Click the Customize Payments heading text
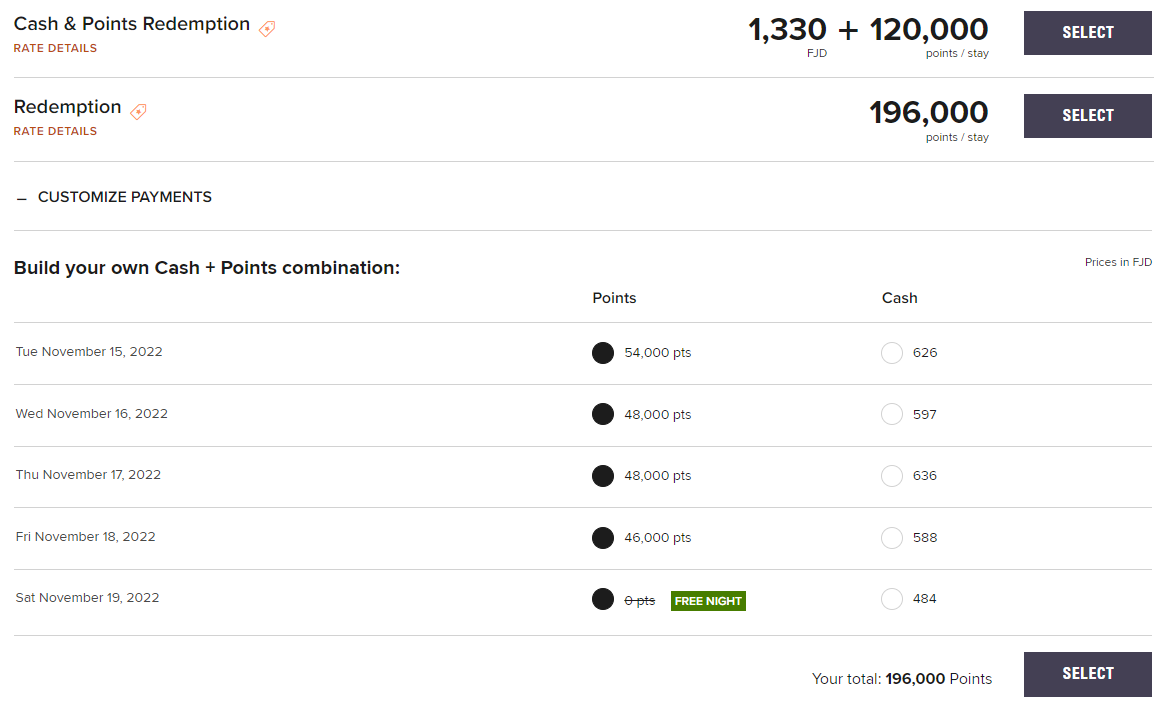This screenshot has width=1168, height=711. (x=125, y=197)
